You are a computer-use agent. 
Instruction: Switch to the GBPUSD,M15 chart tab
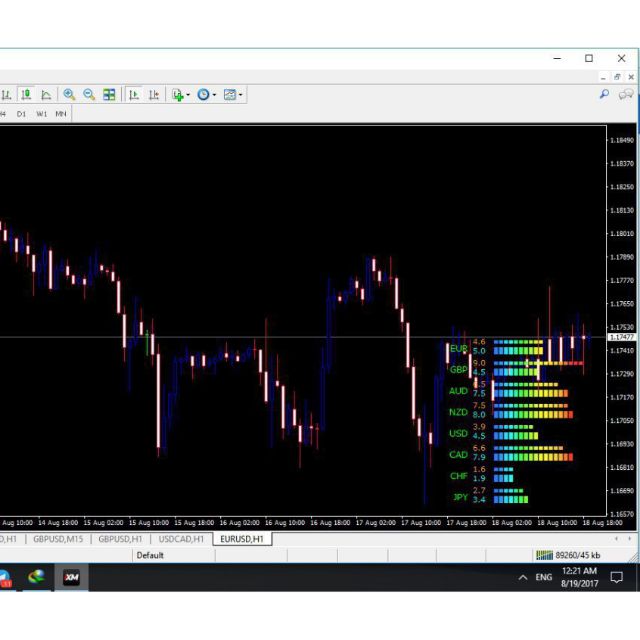coord(59,539)
